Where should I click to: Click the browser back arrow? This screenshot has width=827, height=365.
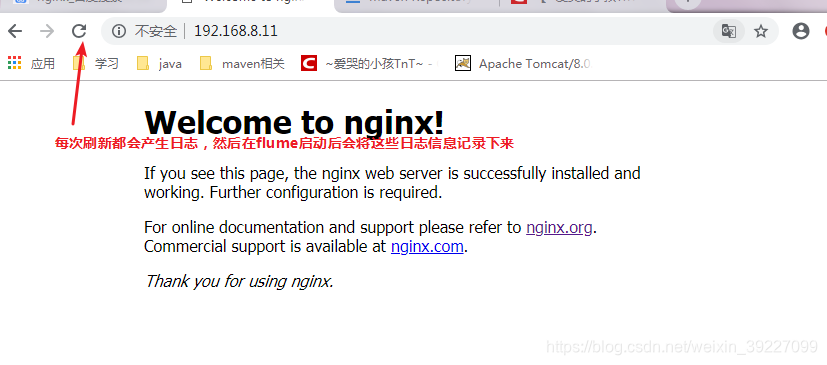tap(15, 32)
